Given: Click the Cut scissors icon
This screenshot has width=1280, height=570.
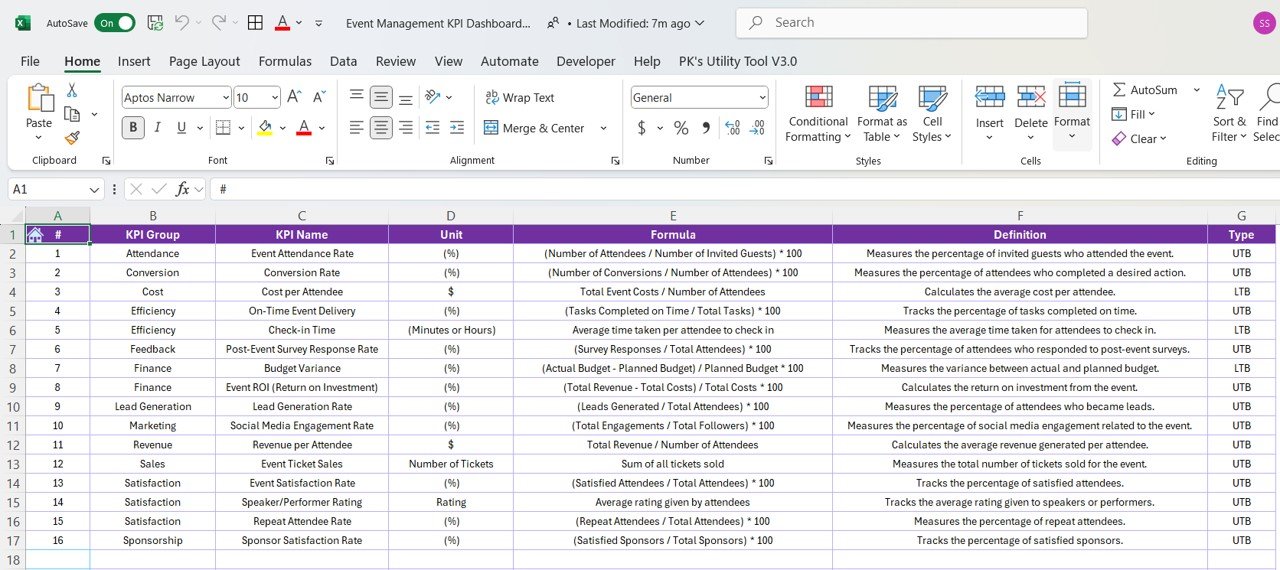Looking at the screenshot, I should click(72, 90).
